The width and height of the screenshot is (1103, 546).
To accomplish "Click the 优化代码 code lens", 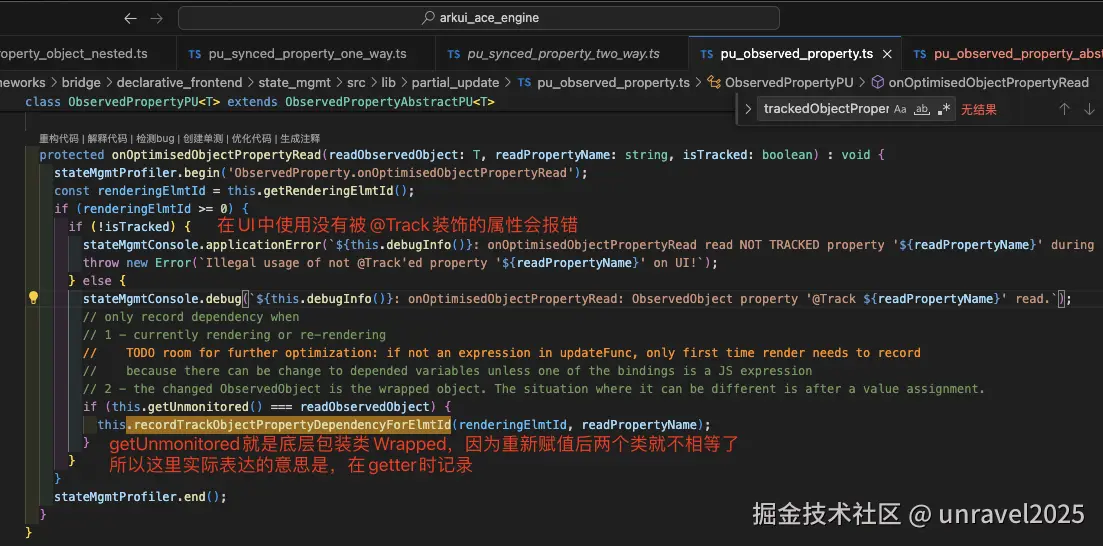I will pos(250,139).
